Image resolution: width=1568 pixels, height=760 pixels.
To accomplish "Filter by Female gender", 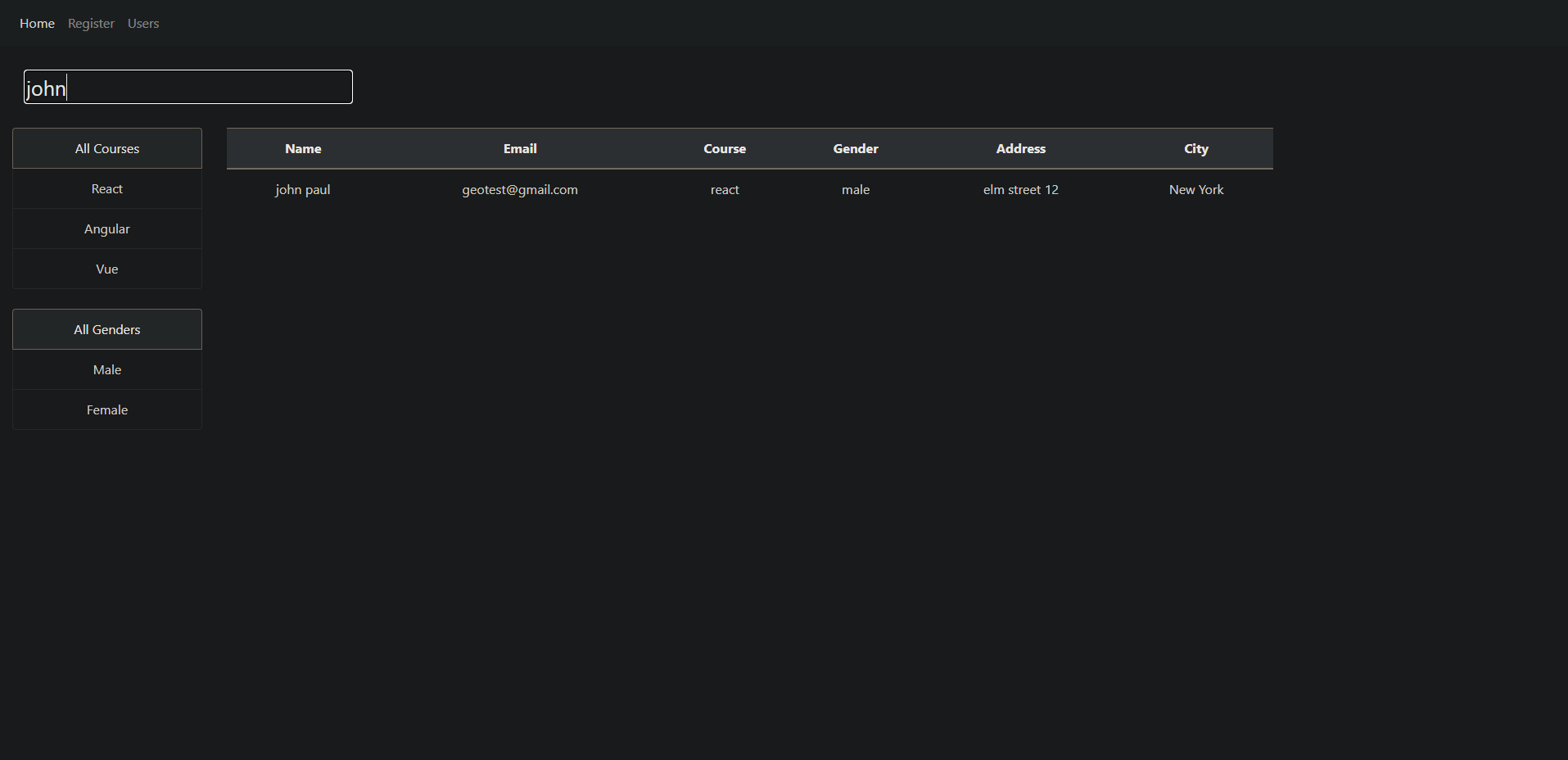I will click(107, 410).
